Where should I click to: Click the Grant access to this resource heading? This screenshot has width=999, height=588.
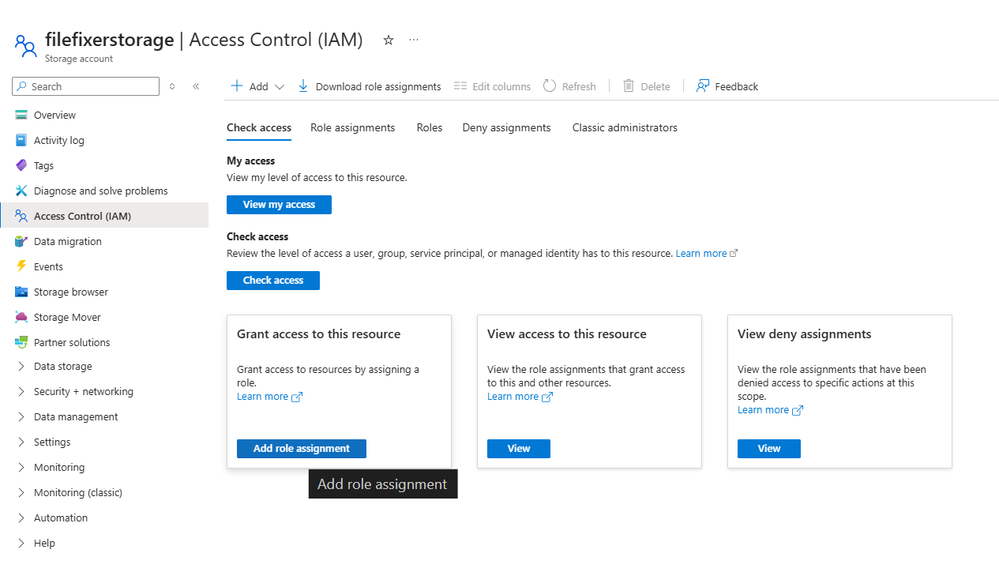pos(319,334)
